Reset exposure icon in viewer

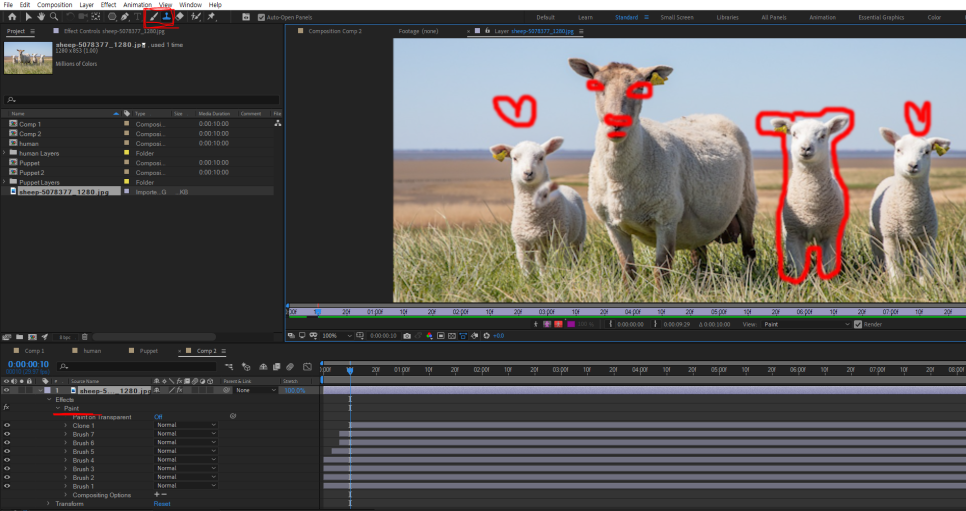point(487,336)
